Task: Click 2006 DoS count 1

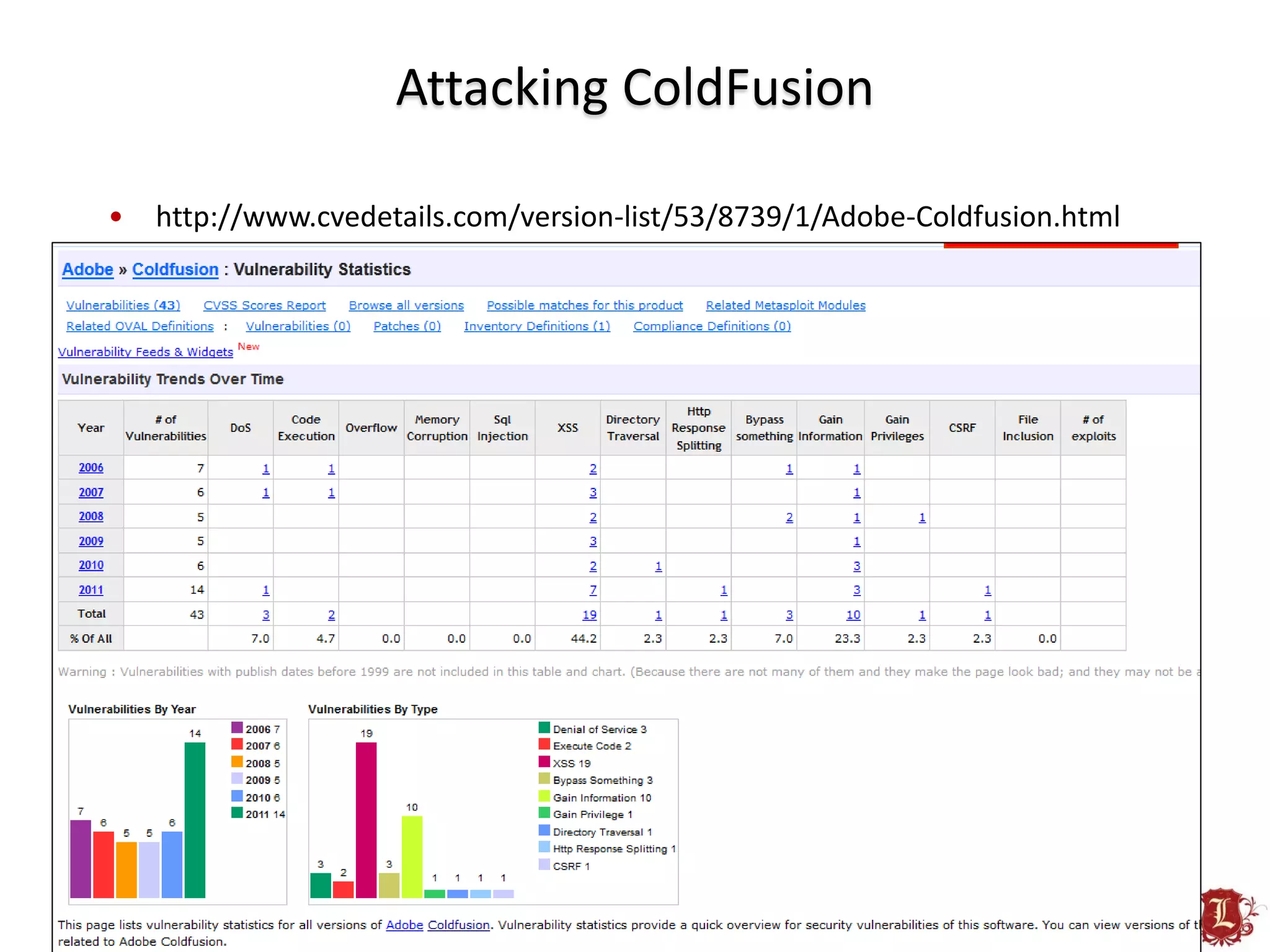Action: 266,469
